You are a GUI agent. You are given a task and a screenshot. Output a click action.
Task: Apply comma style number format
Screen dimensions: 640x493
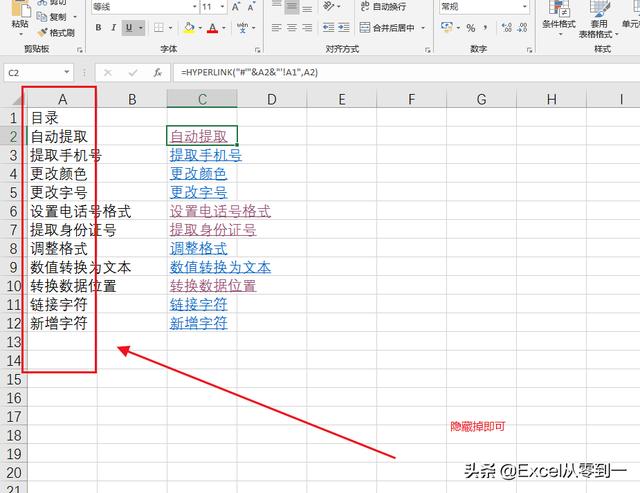coord(486,28)
